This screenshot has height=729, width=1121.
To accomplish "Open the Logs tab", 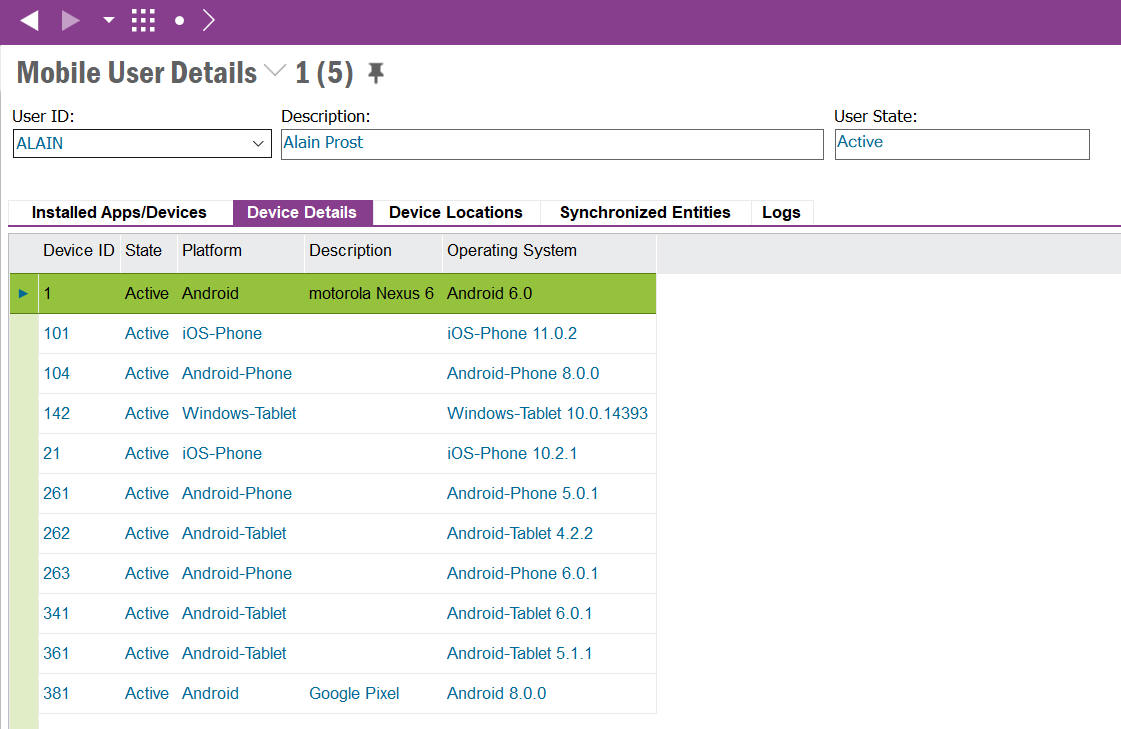I will coord(781,212).
